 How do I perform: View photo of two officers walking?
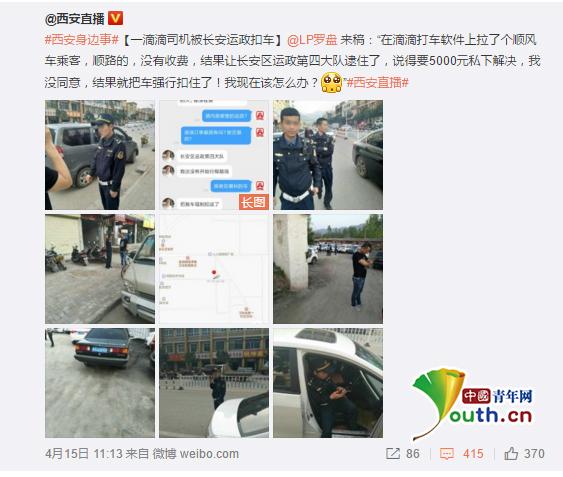[x=328, y=155]
